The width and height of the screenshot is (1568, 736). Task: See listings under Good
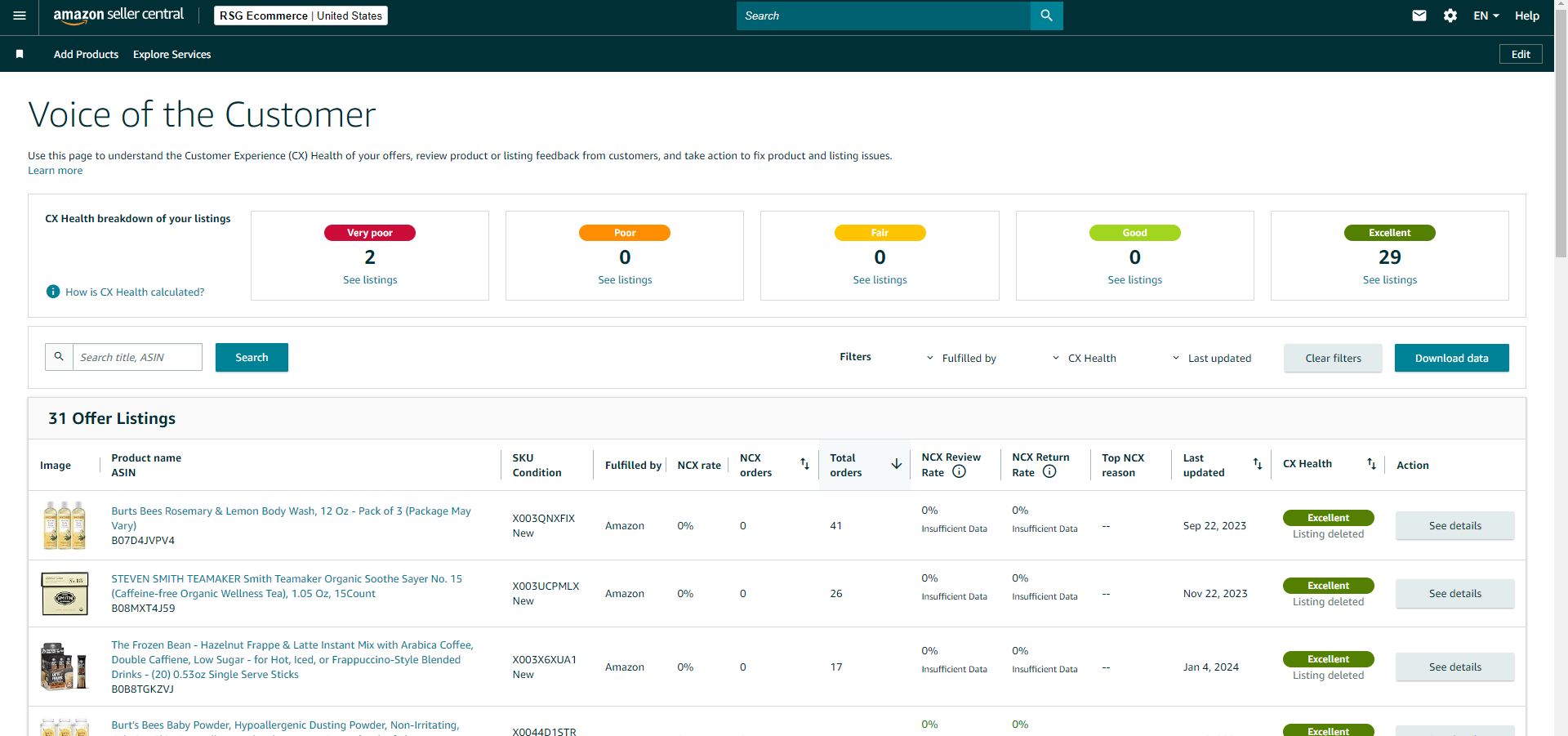coord(1134,279)
